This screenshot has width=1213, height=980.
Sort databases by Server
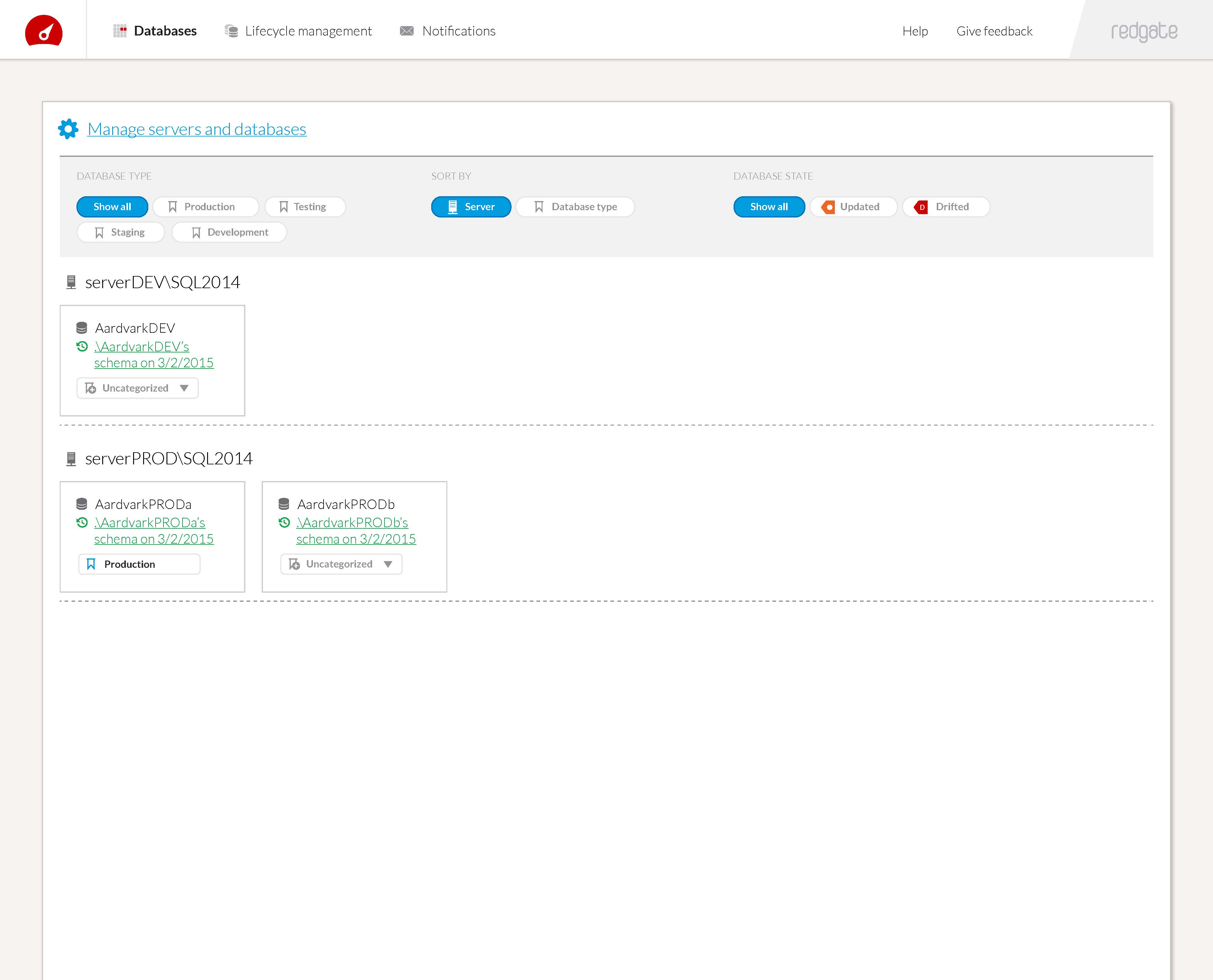(x=471, y=207)
